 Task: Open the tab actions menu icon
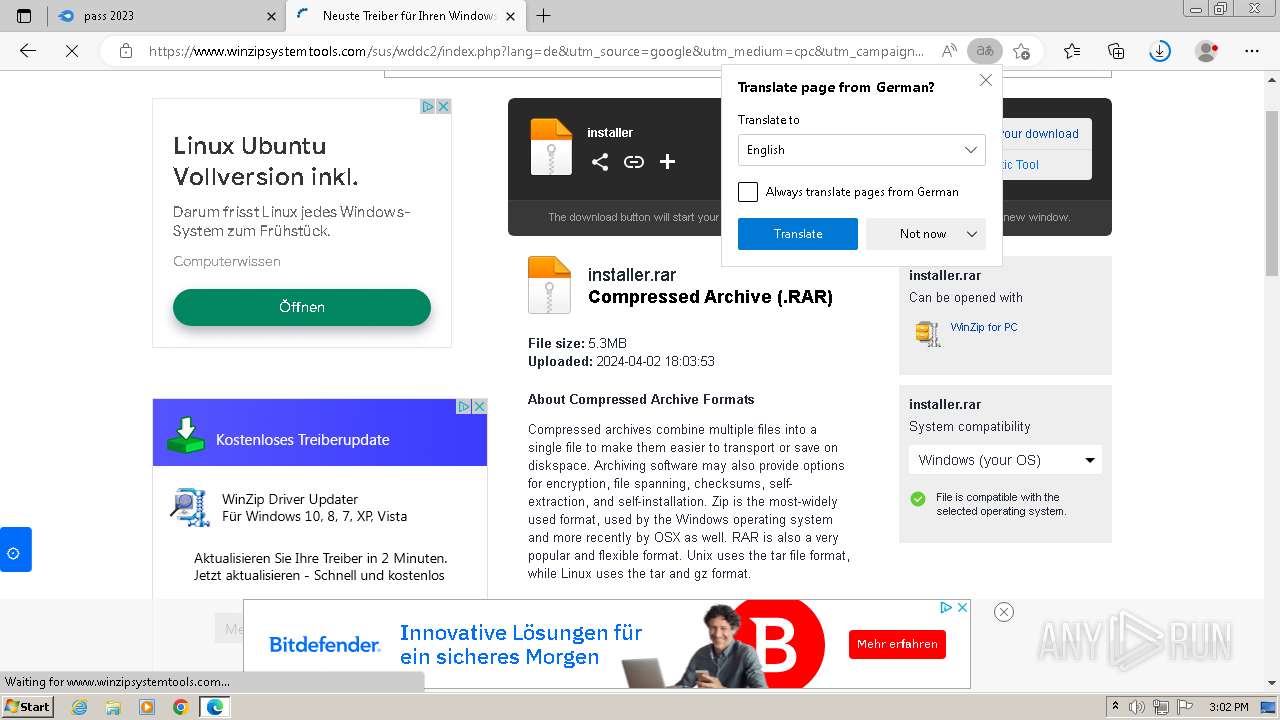24,16
